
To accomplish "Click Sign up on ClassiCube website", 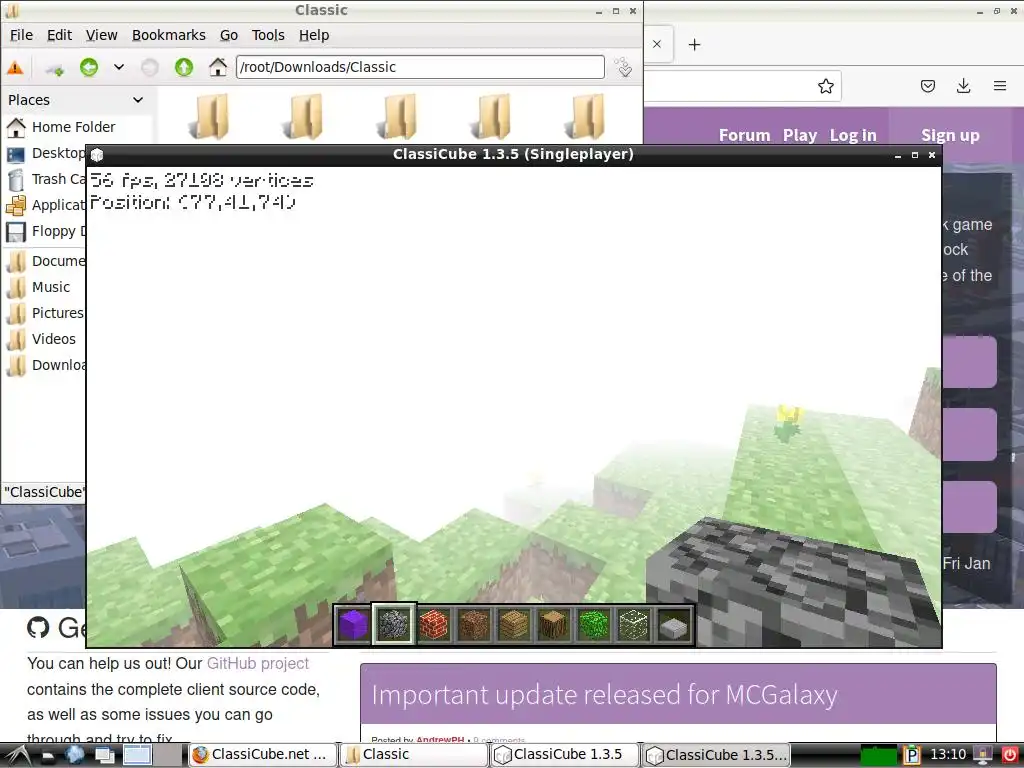I will point(950,135).
